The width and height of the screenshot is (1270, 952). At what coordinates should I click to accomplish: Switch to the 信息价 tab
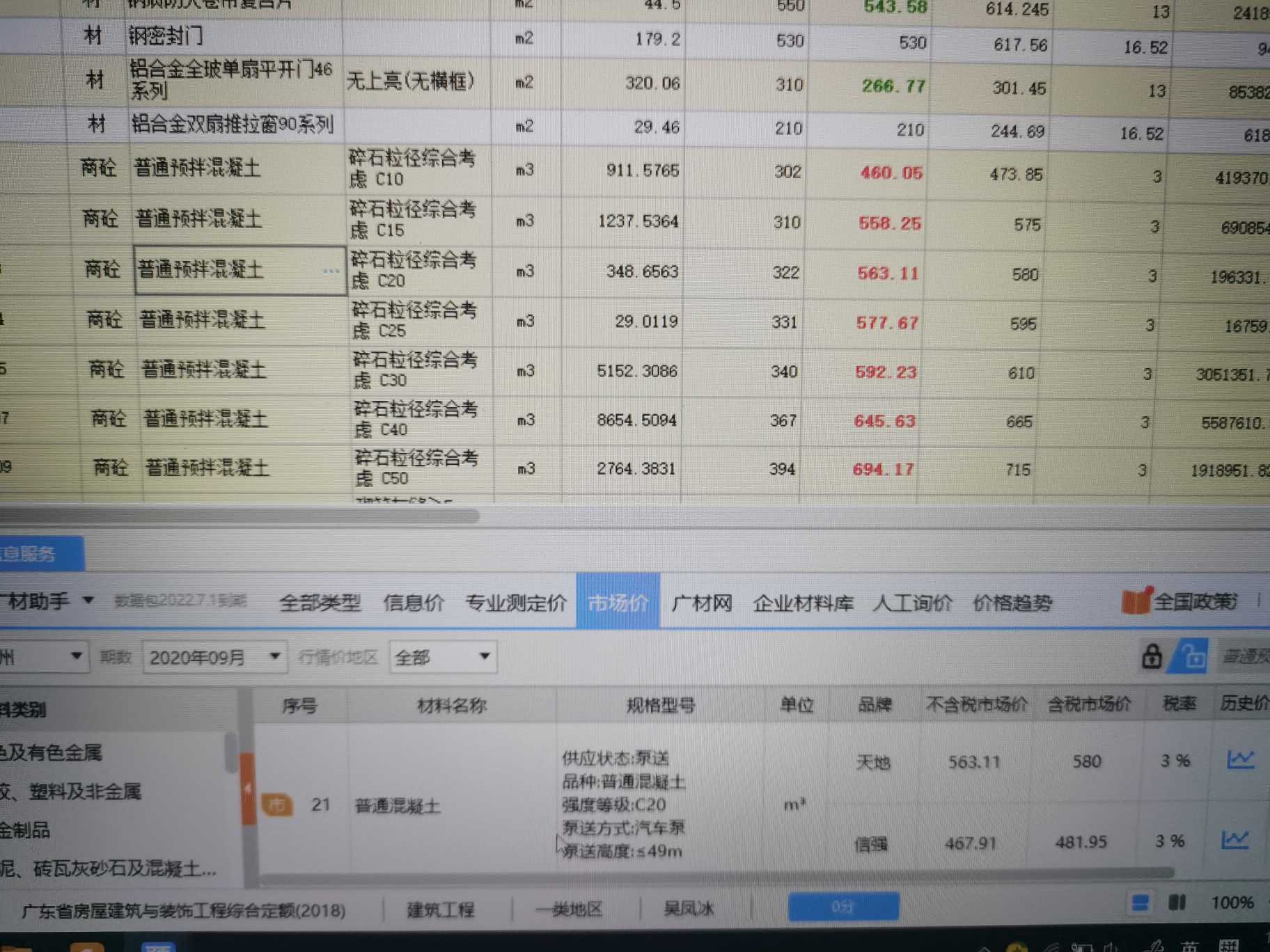point(414,602)
